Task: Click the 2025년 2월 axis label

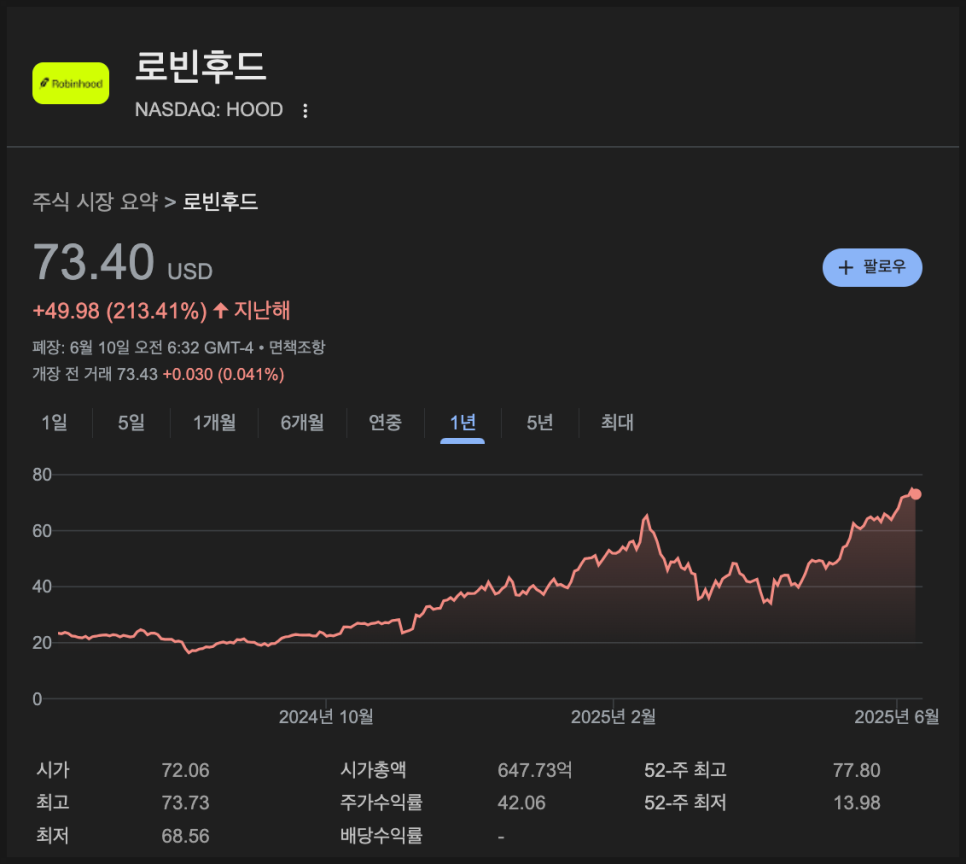Action: pos(613,717)
